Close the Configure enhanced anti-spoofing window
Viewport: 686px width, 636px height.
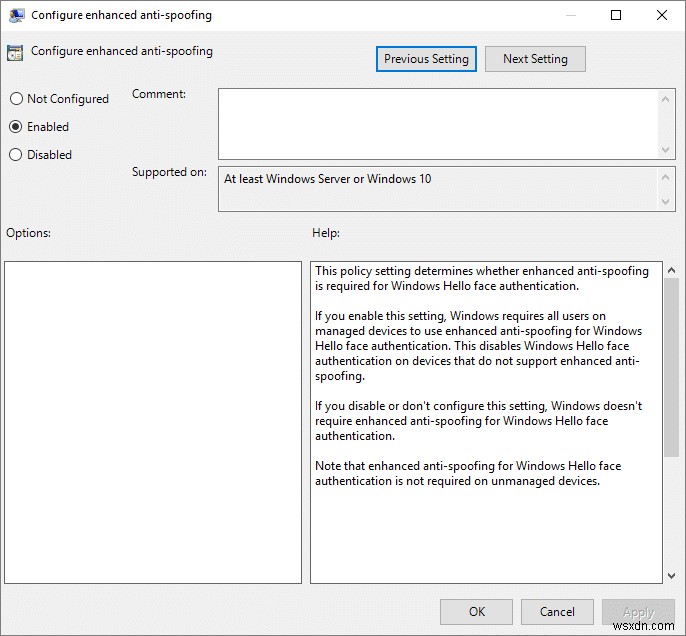662,15
